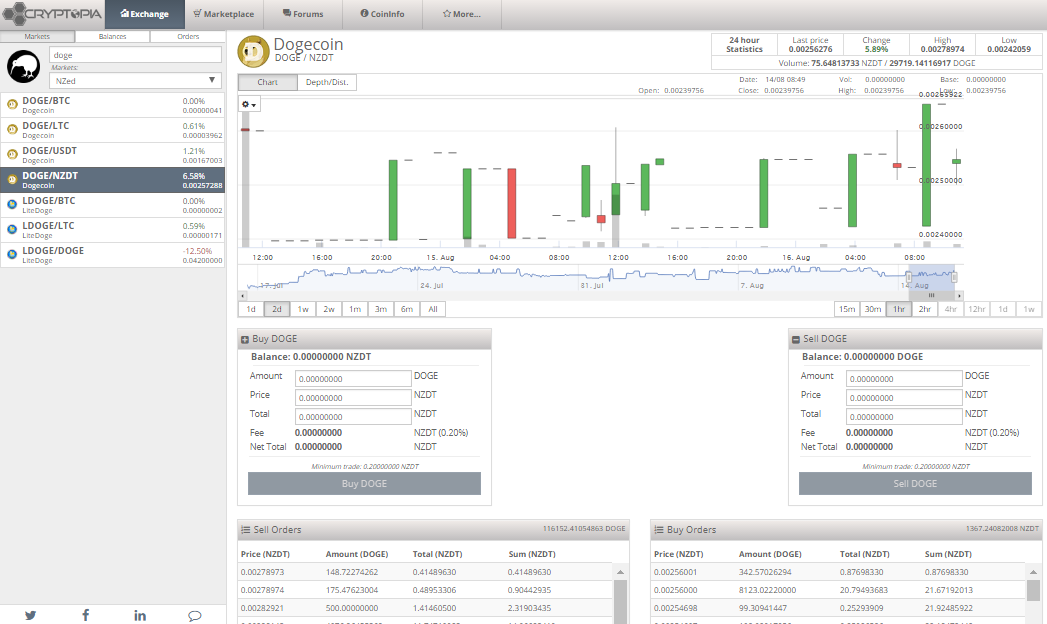Click the large Dogecoin logo icon
This screenshot has height=624, width=1047.
pos(254,52)
